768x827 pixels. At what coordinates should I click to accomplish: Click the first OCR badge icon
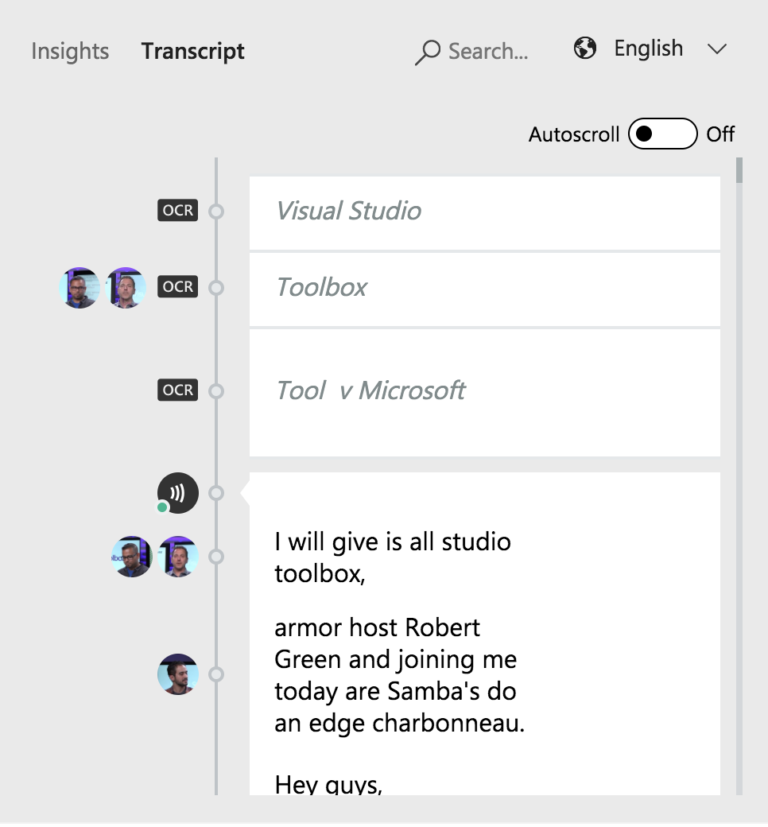pos(177,211)
